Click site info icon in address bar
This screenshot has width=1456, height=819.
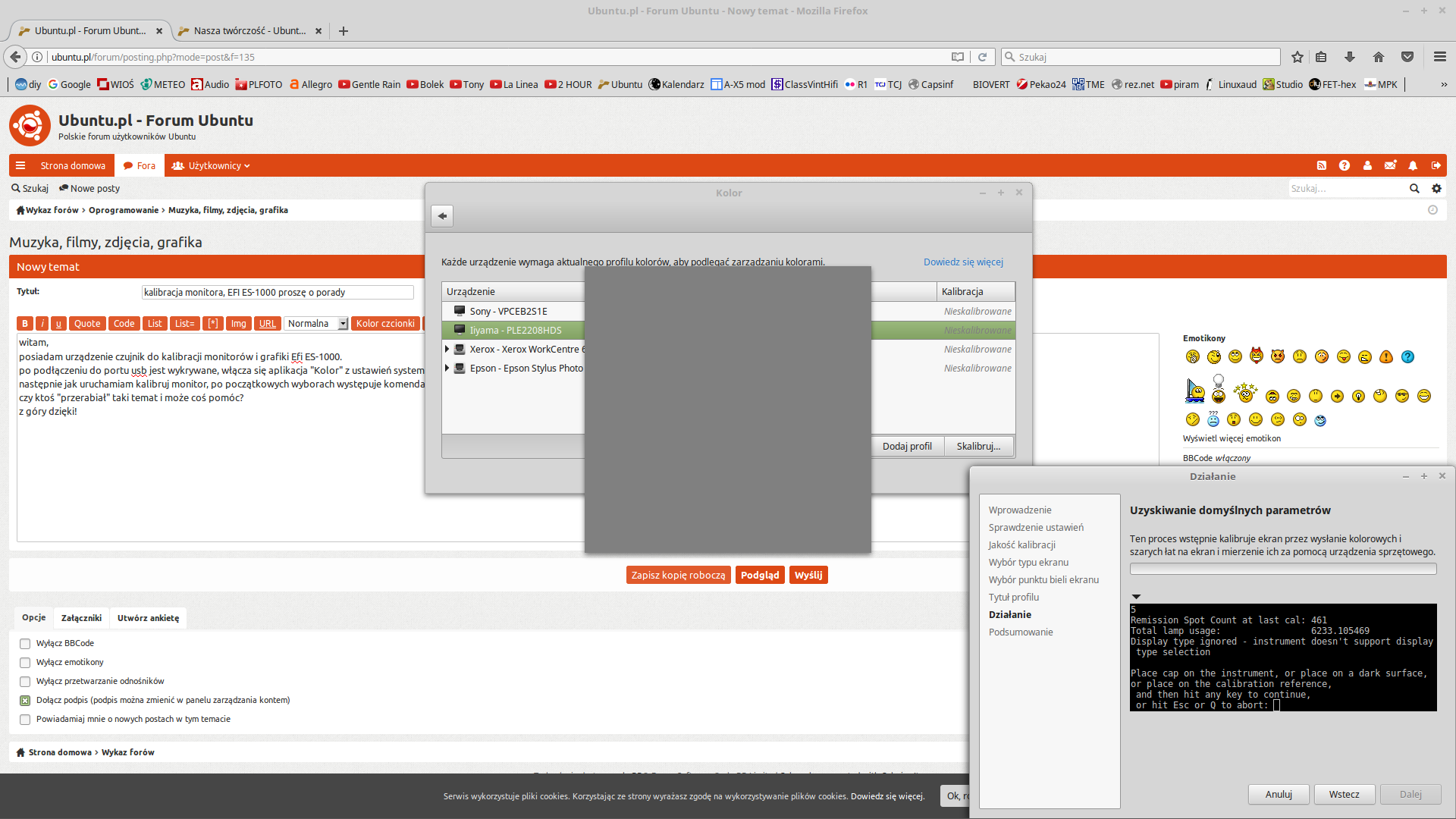[x=37, y=57]
